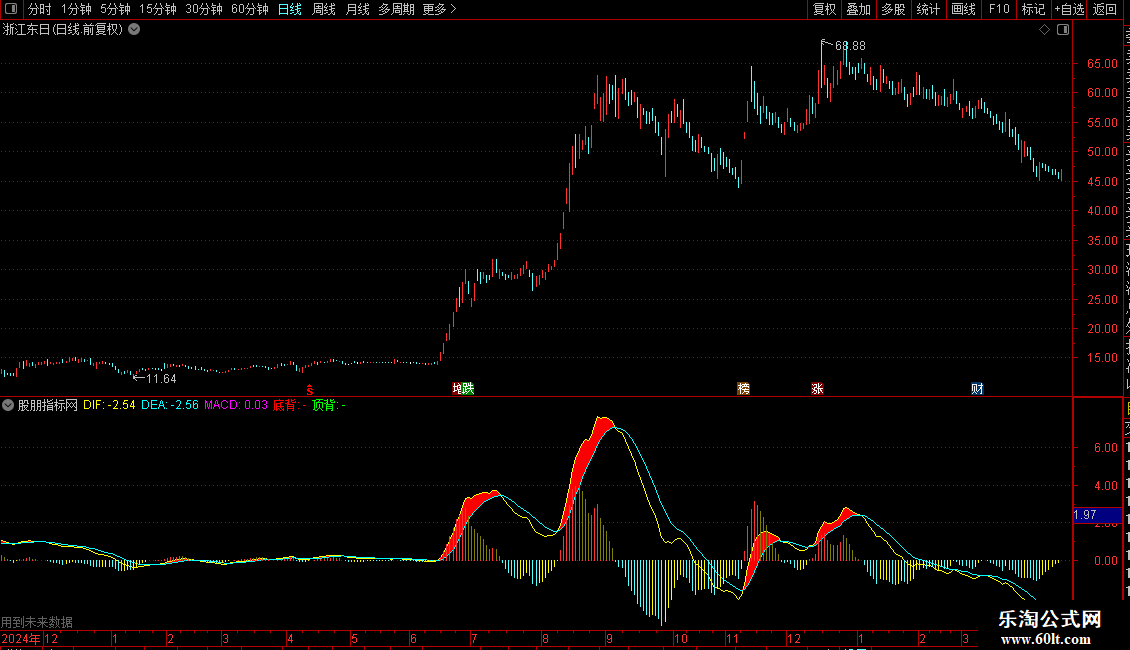Screen dimensions: 1130x650
Task: Select the 周线 weekly tab
Action: tap(324, 9)
